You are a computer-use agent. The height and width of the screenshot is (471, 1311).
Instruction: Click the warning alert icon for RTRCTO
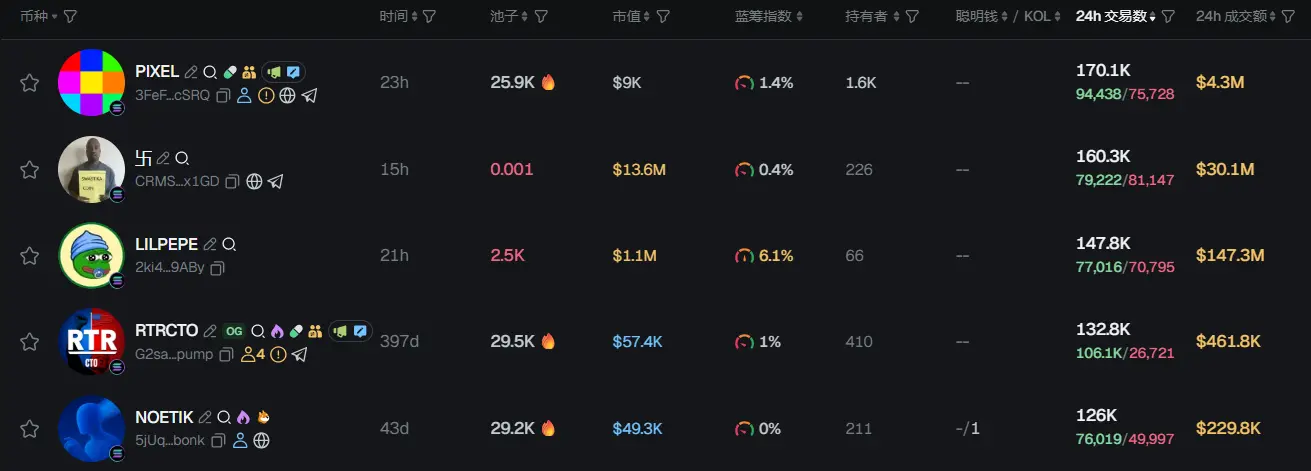click(278, 354)
